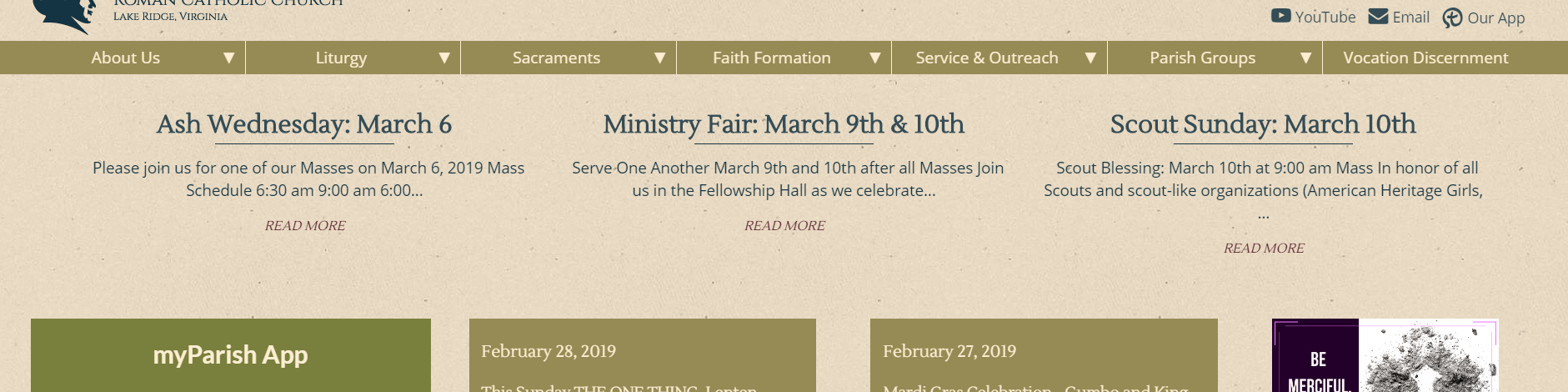Click the Our App circular icon
The width and height of the screenshot is (1568, 392).
tap(1452, 18)
